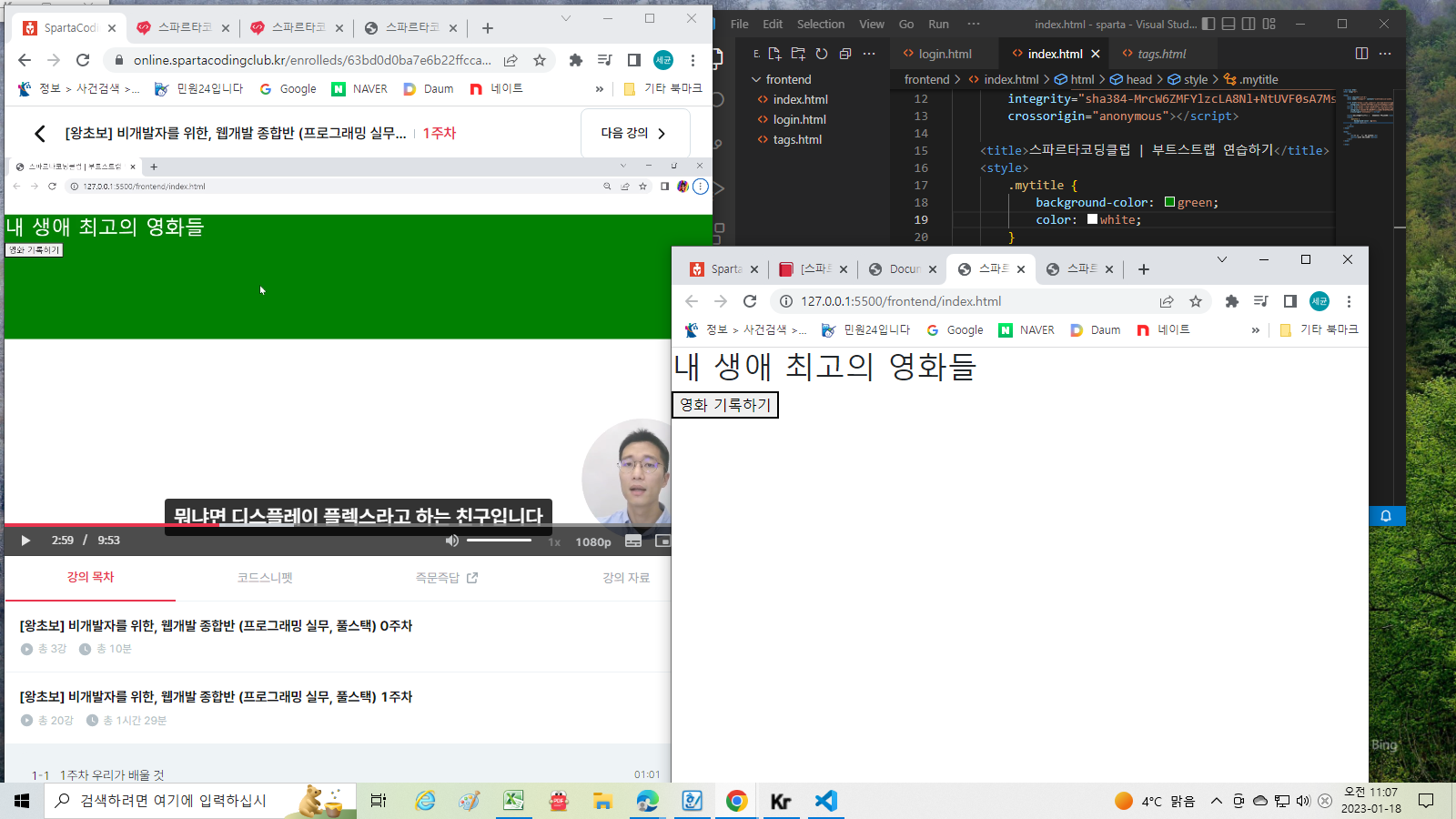Screen dimensions: 1456x819
Task: Open new tab in left Chrome window
Action: [488, 28]
